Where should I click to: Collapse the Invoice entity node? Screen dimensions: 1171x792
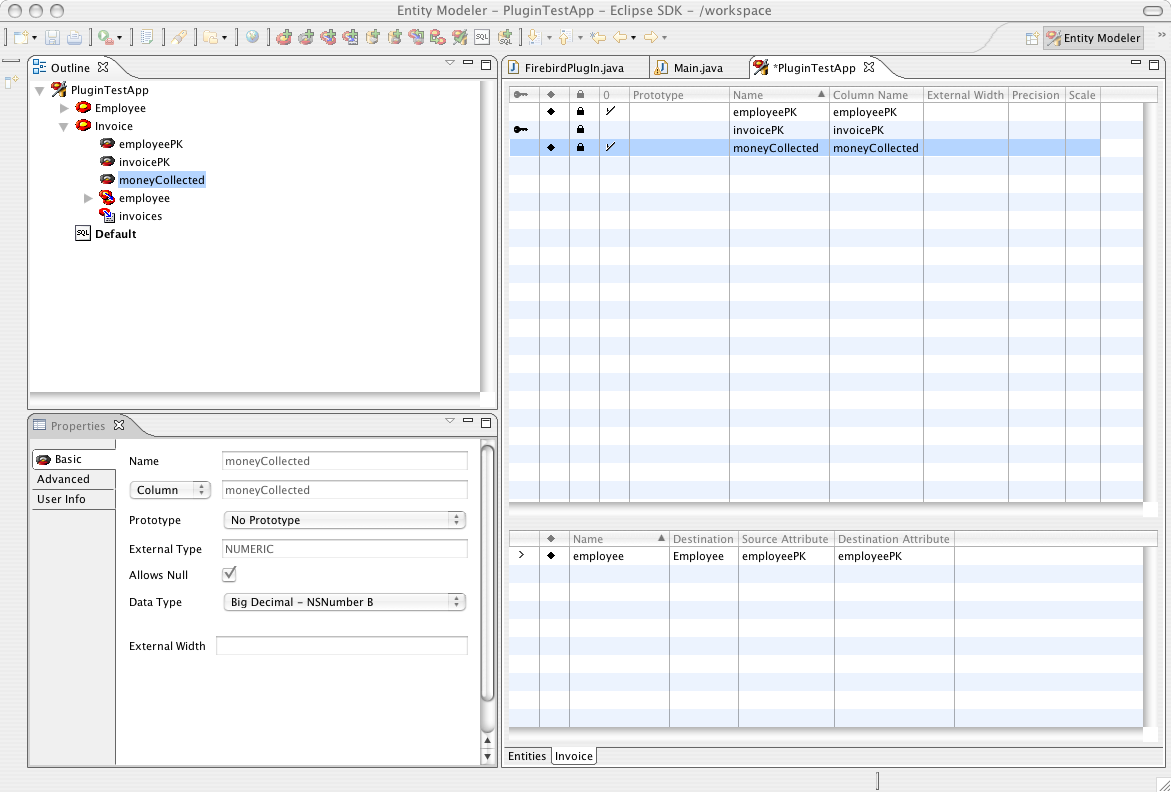pyautogui.click(x=63, y=126)
